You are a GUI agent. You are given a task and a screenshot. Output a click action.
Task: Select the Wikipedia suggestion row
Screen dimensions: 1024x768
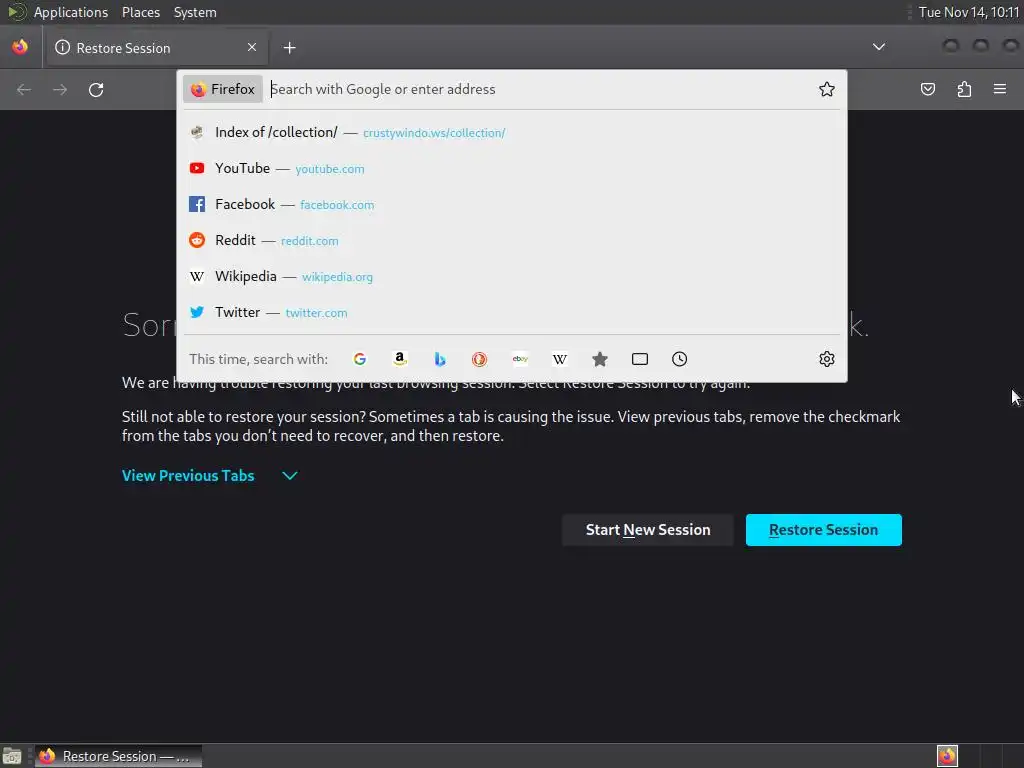click(x=512, y=276)
